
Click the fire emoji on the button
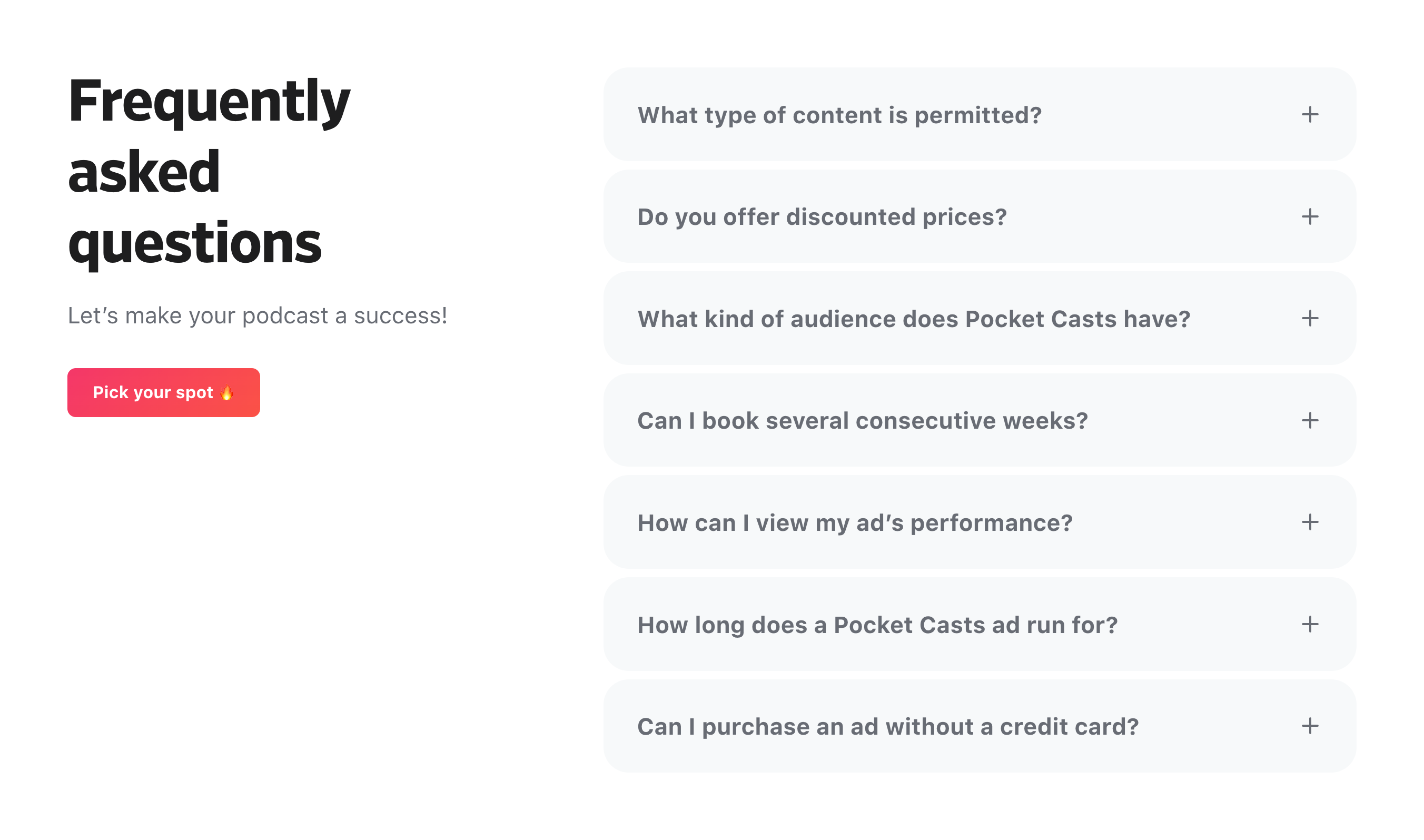226,393
